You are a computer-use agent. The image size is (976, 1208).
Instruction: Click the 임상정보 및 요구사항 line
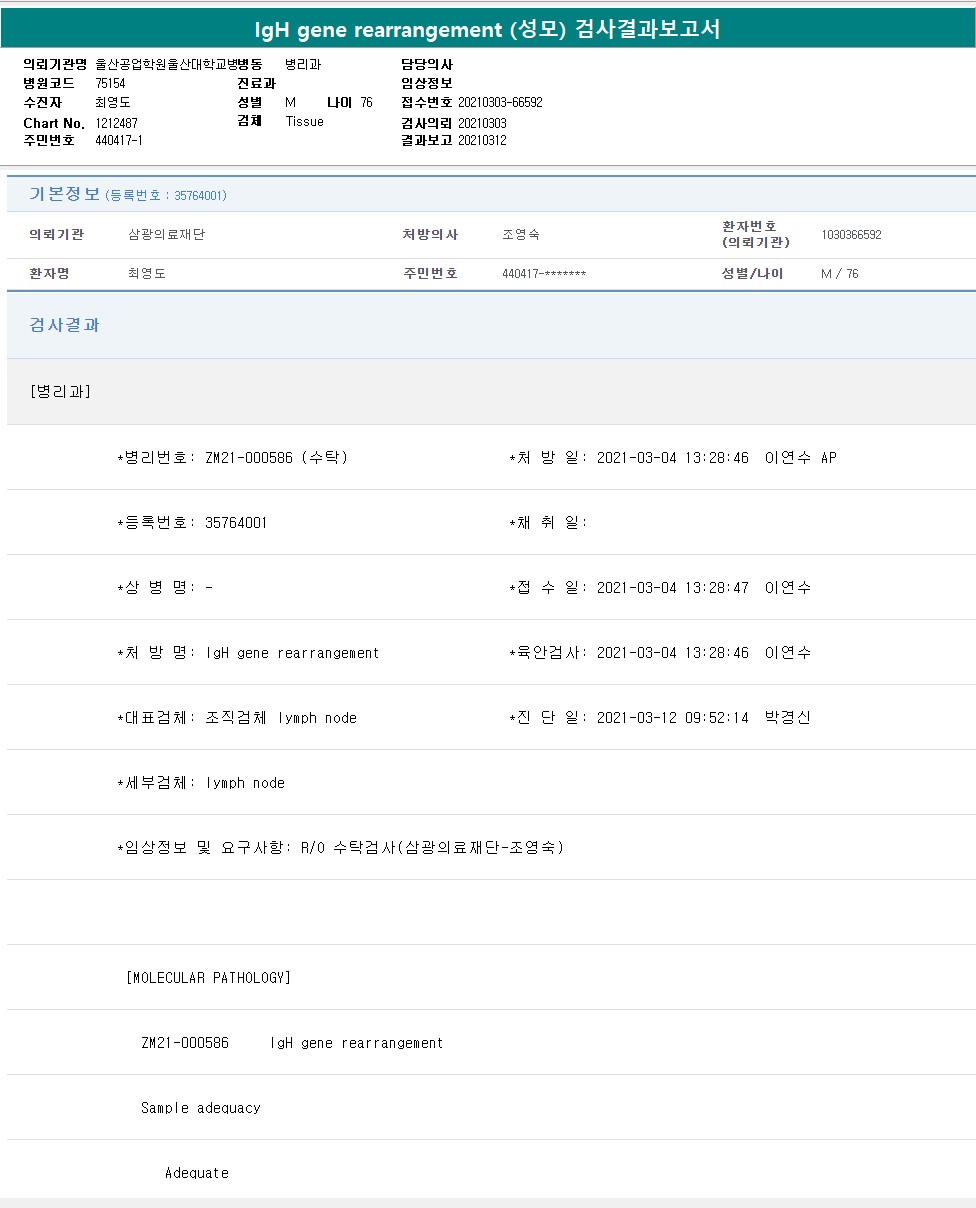tap(340, 848)
